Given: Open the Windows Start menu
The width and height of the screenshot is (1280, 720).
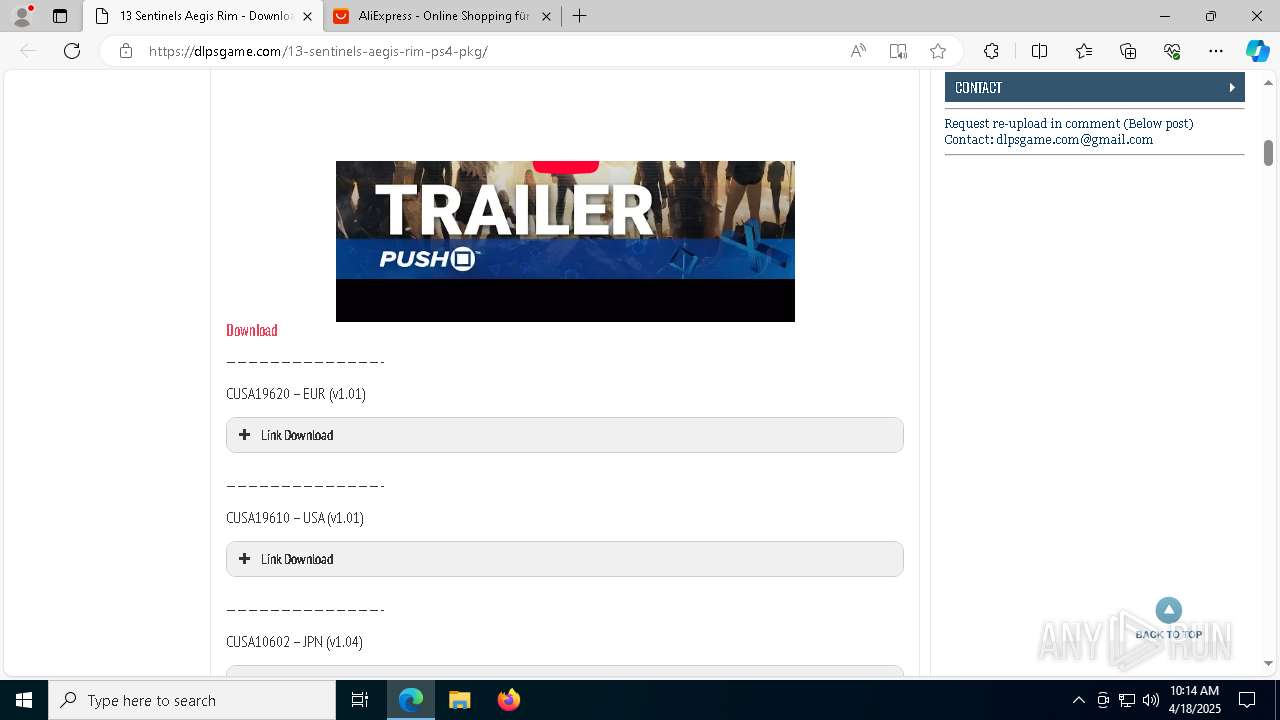Looking at the screenshot, I should [x=24, y=700].
